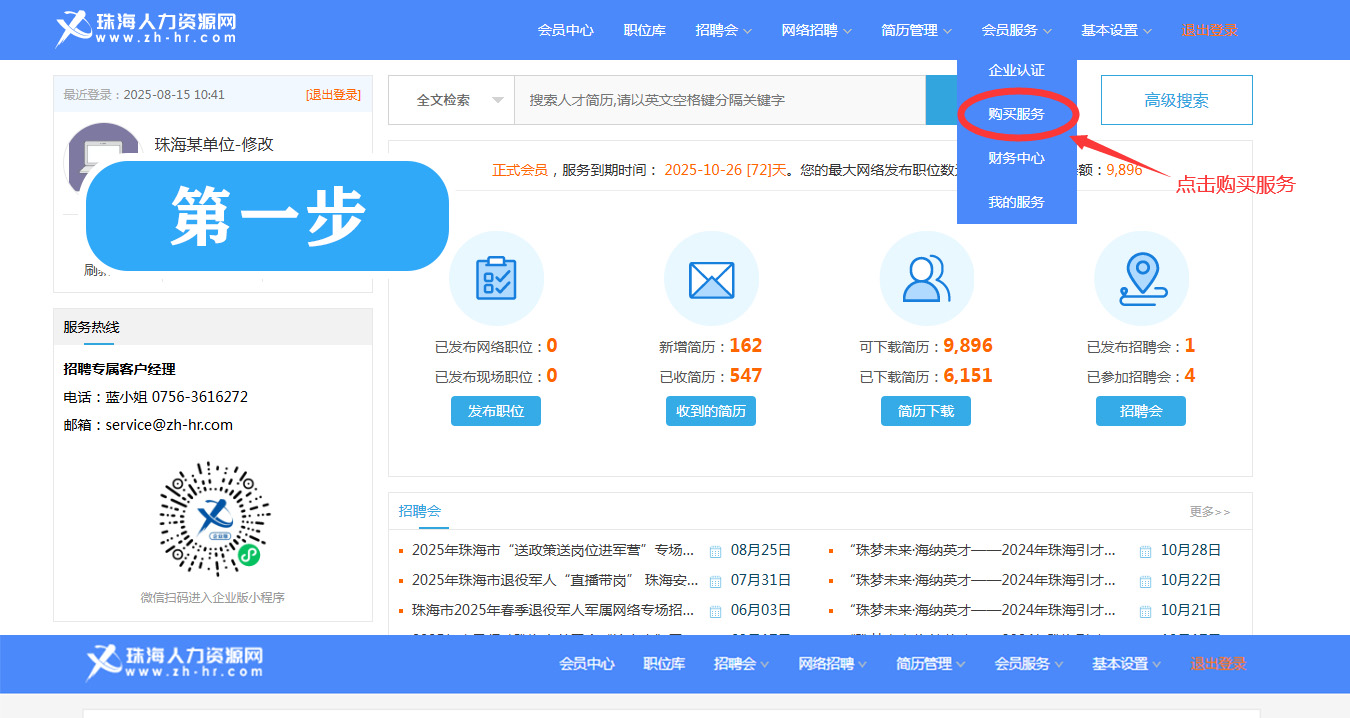Click calendar icon beside 08月25日 date
Image resolution: width=1350 pixels, height=718 pixels.
(x=715, y=551)
